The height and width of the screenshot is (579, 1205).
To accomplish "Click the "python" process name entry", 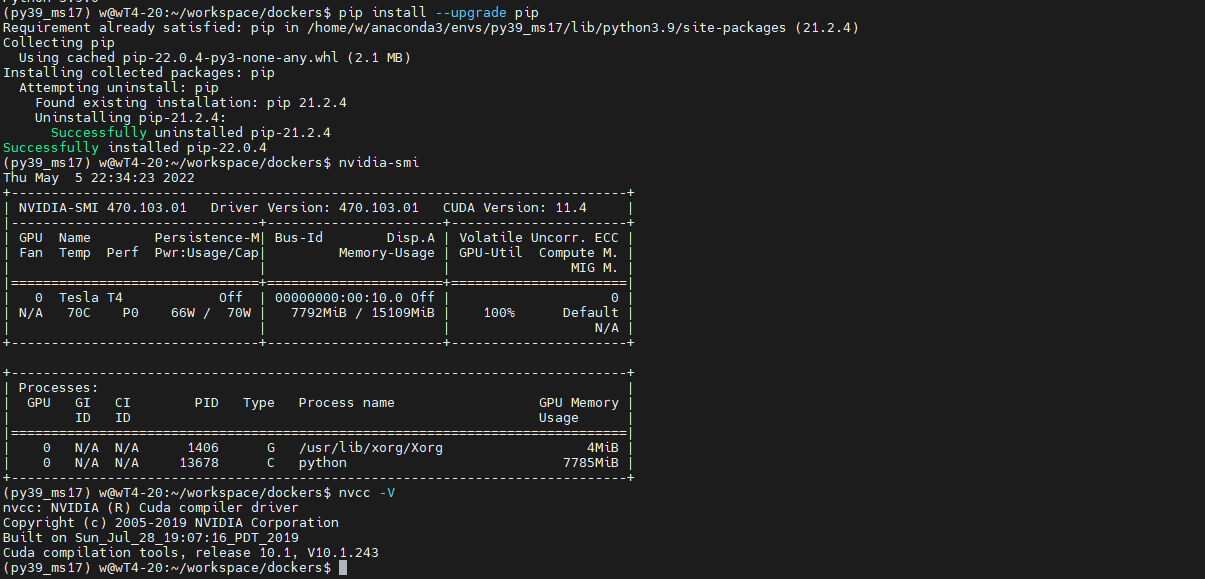I will 322,463.
